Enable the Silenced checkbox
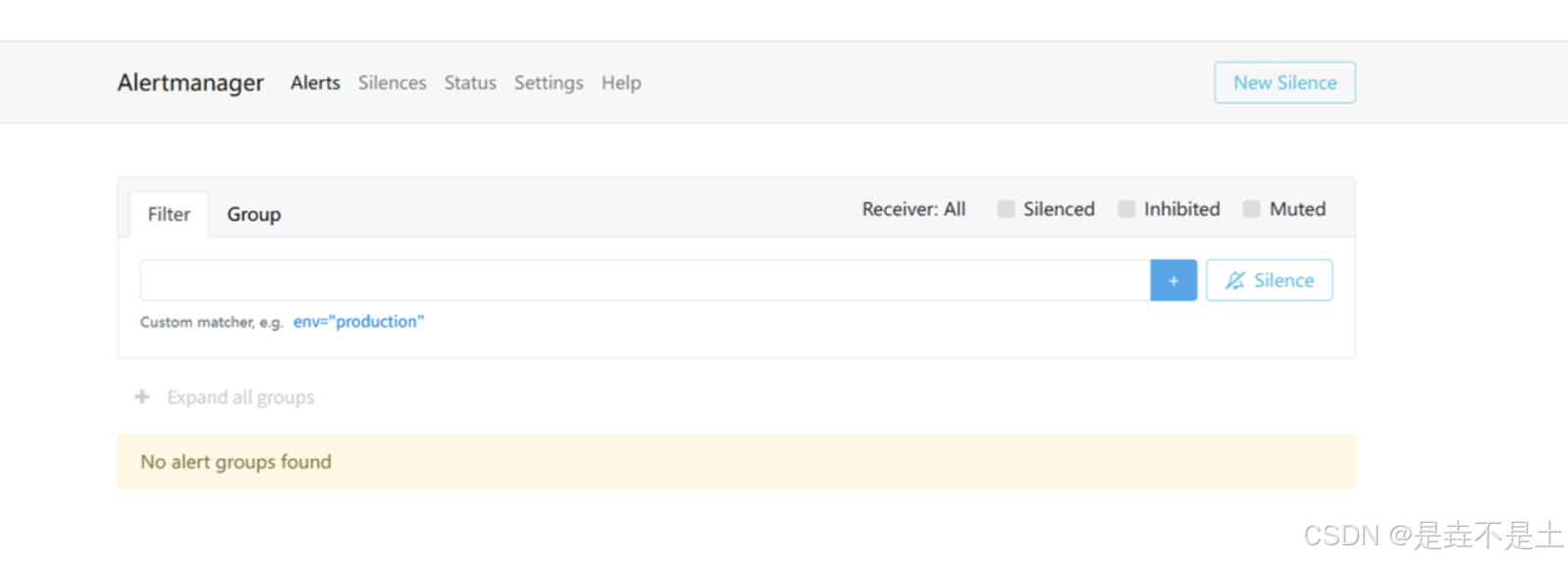This screenshot has width=1568, height=562. pos(1006,209)
